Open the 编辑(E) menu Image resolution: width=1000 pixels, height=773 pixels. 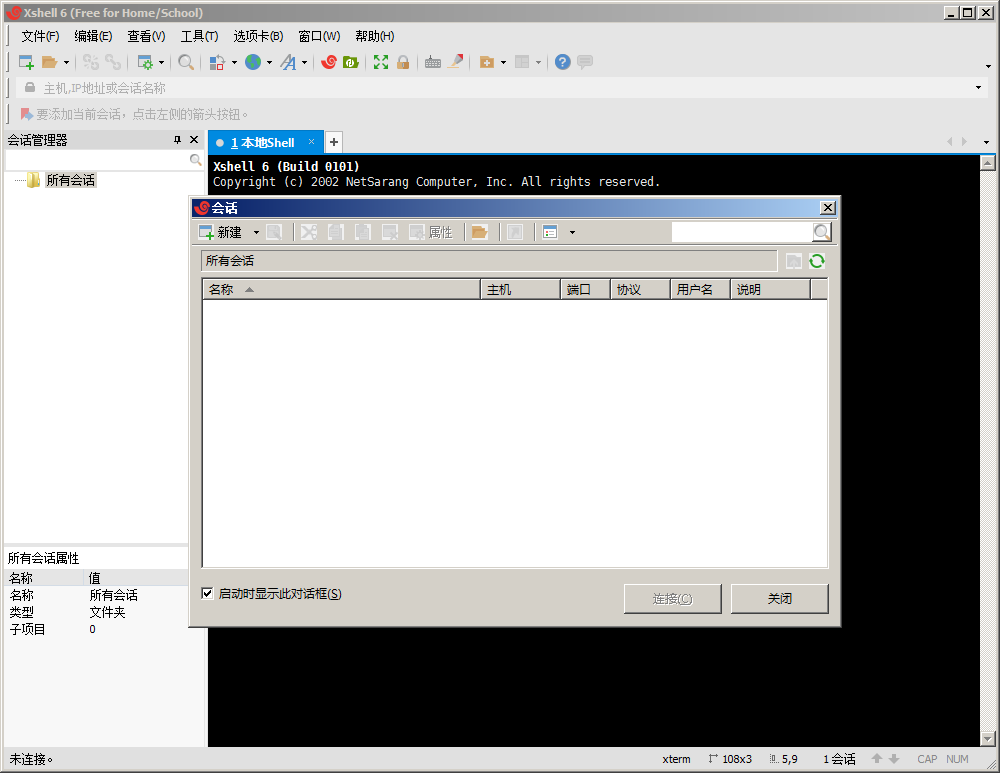(x=93, y=36)
